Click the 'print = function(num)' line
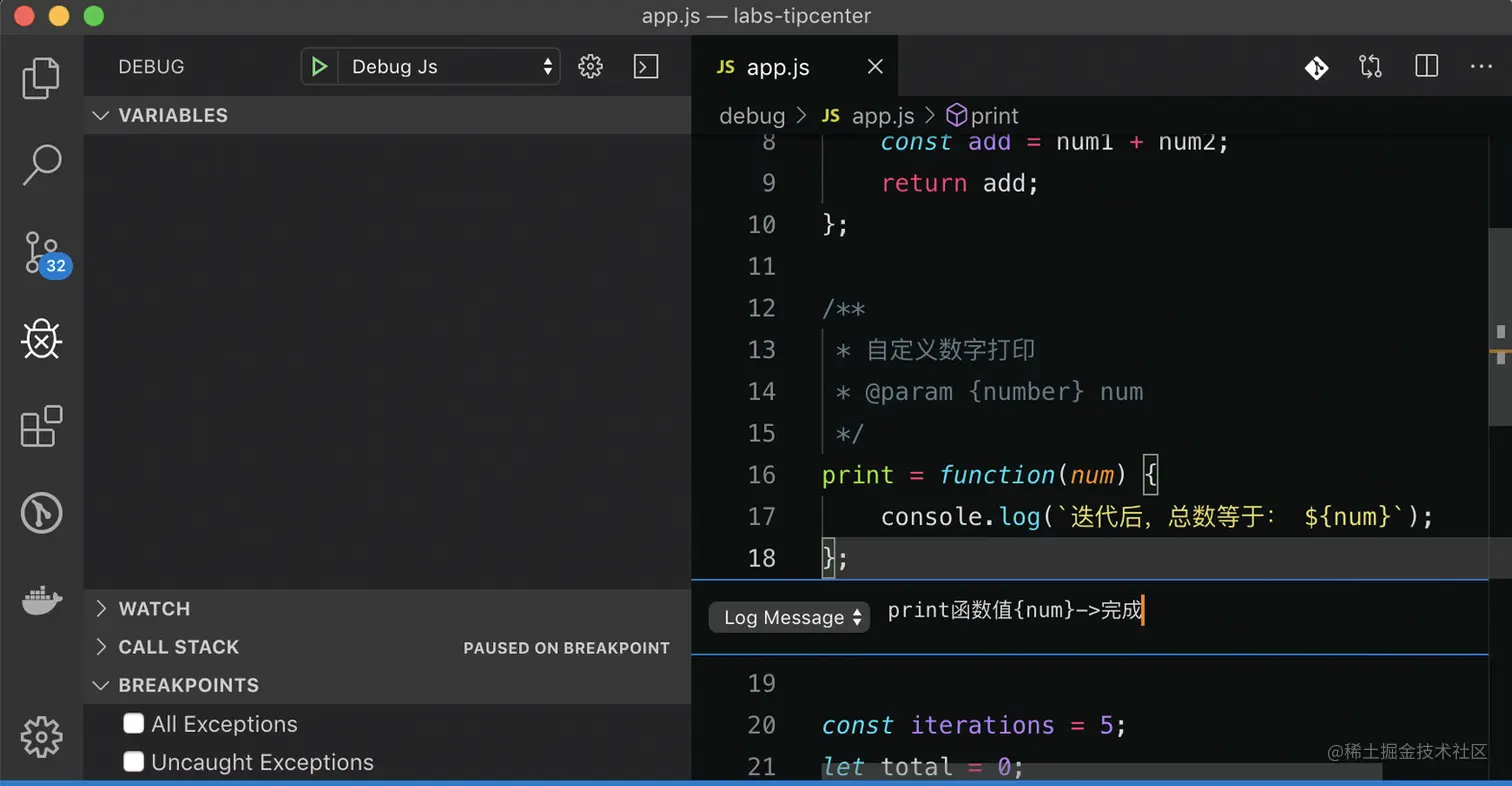The width and height of the screenshot is (1512, 786). (x=989, y=475)
